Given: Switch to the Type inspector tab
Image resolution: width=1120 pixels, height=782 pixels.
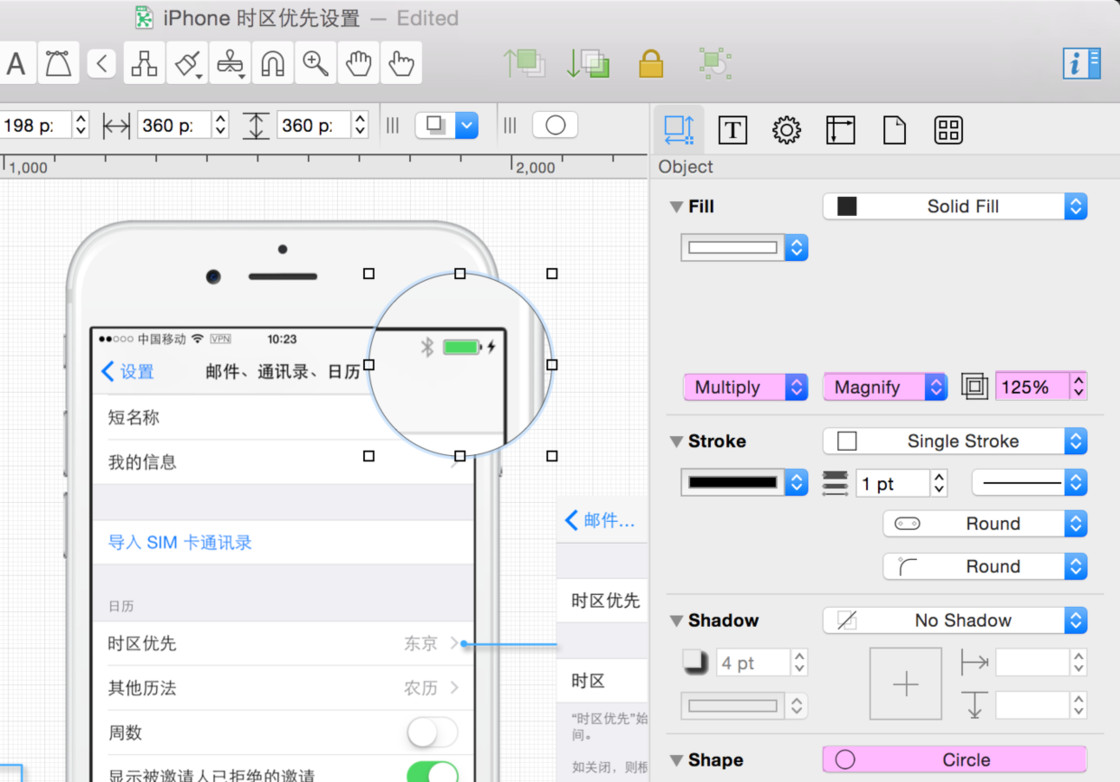Looking at the screenshot, I should (733, 130).
